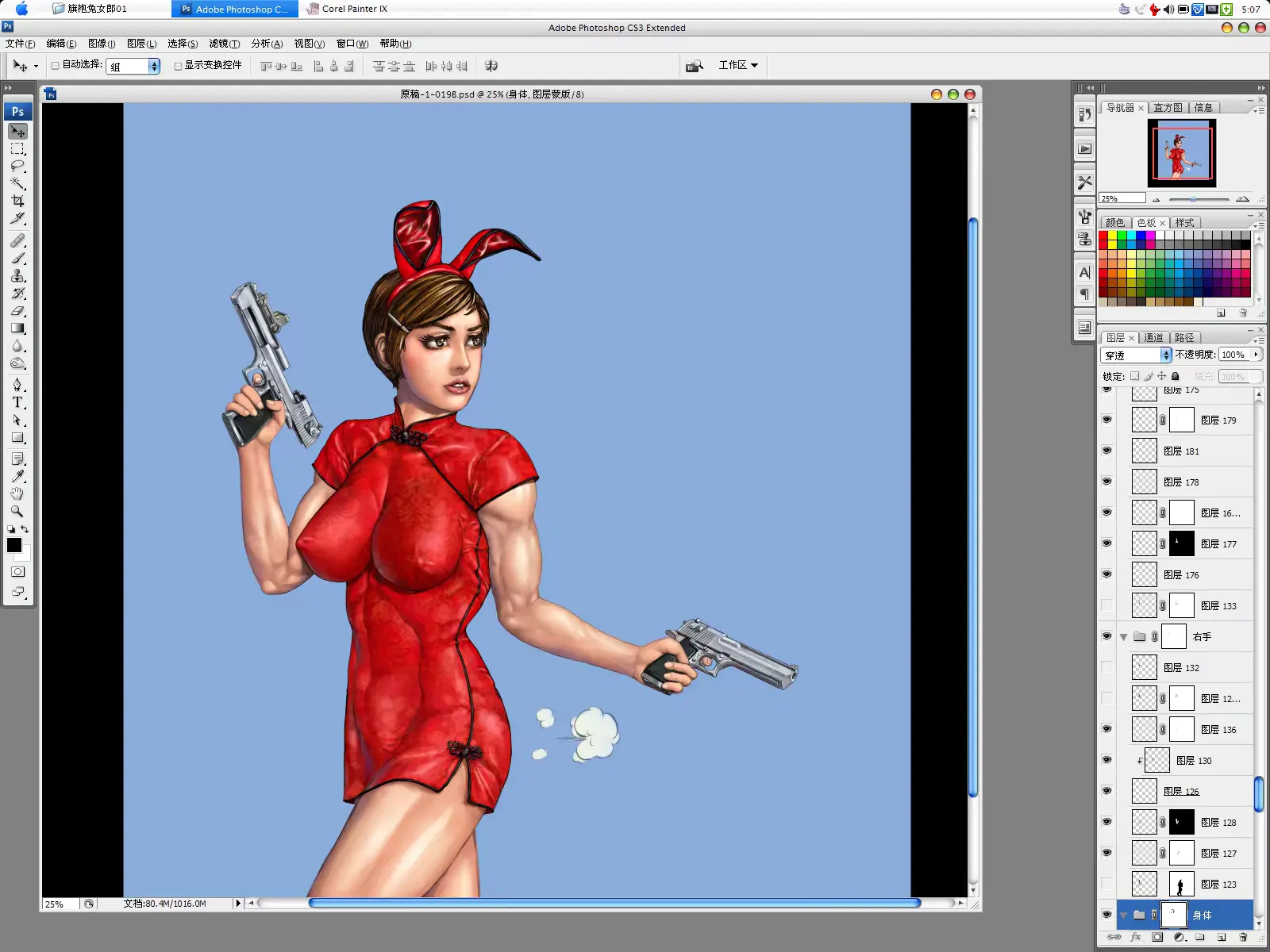Open tool preset picker arrow
This screenshot has width=1270, height=952.
[36, 67]
